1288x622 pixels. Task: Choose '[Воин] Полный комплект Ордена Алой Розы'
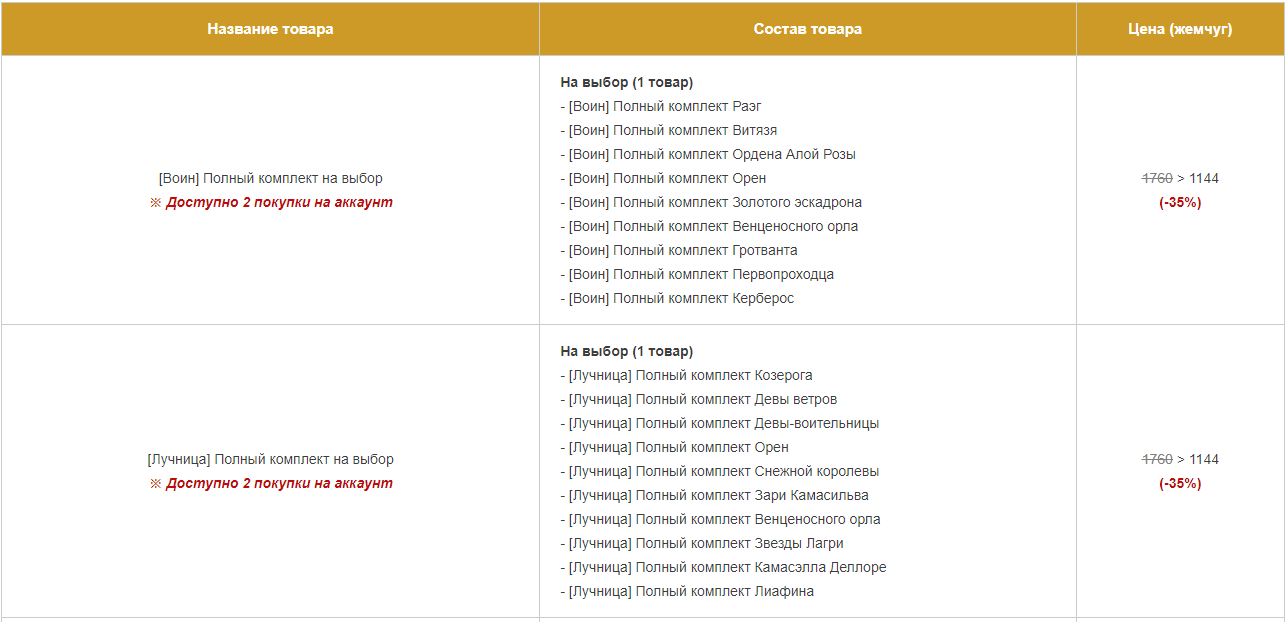coord(708,154)
